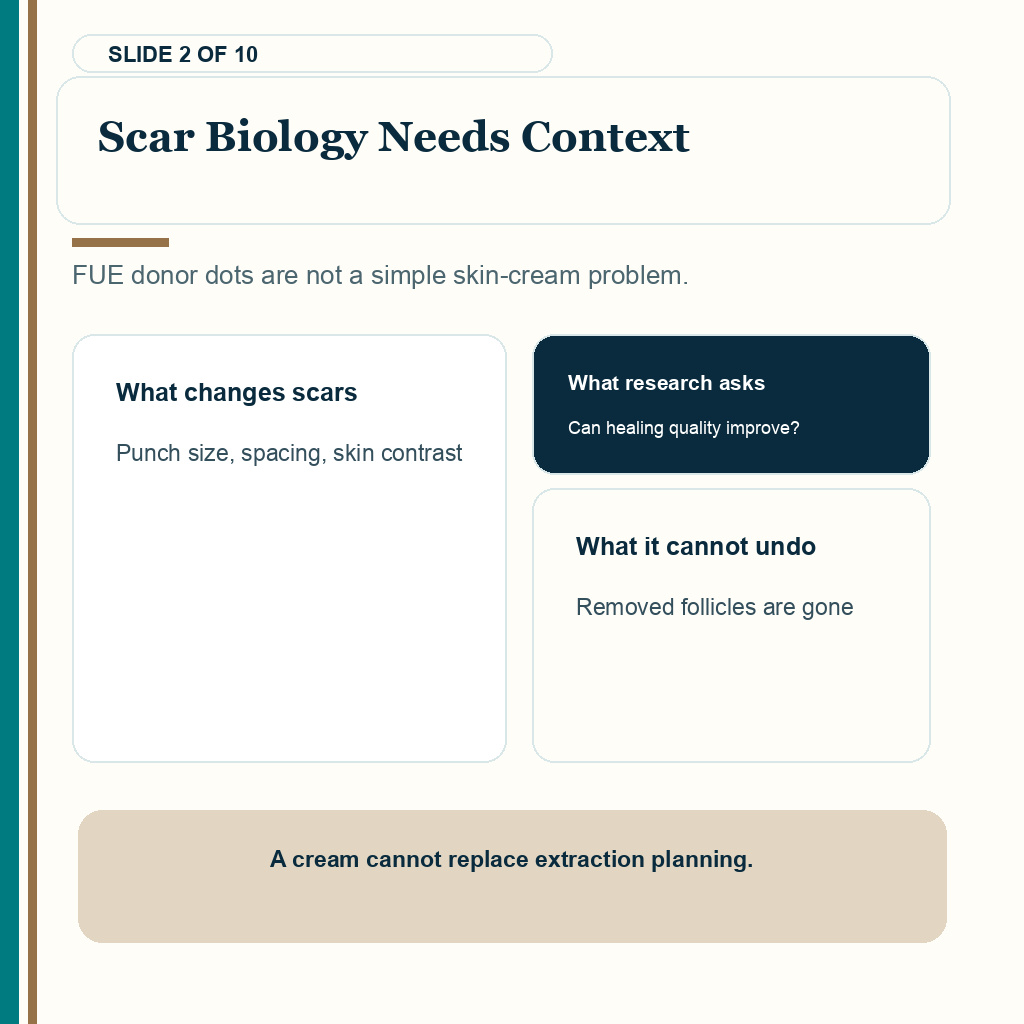Click the dark navy research card

[x=731, y=404]
